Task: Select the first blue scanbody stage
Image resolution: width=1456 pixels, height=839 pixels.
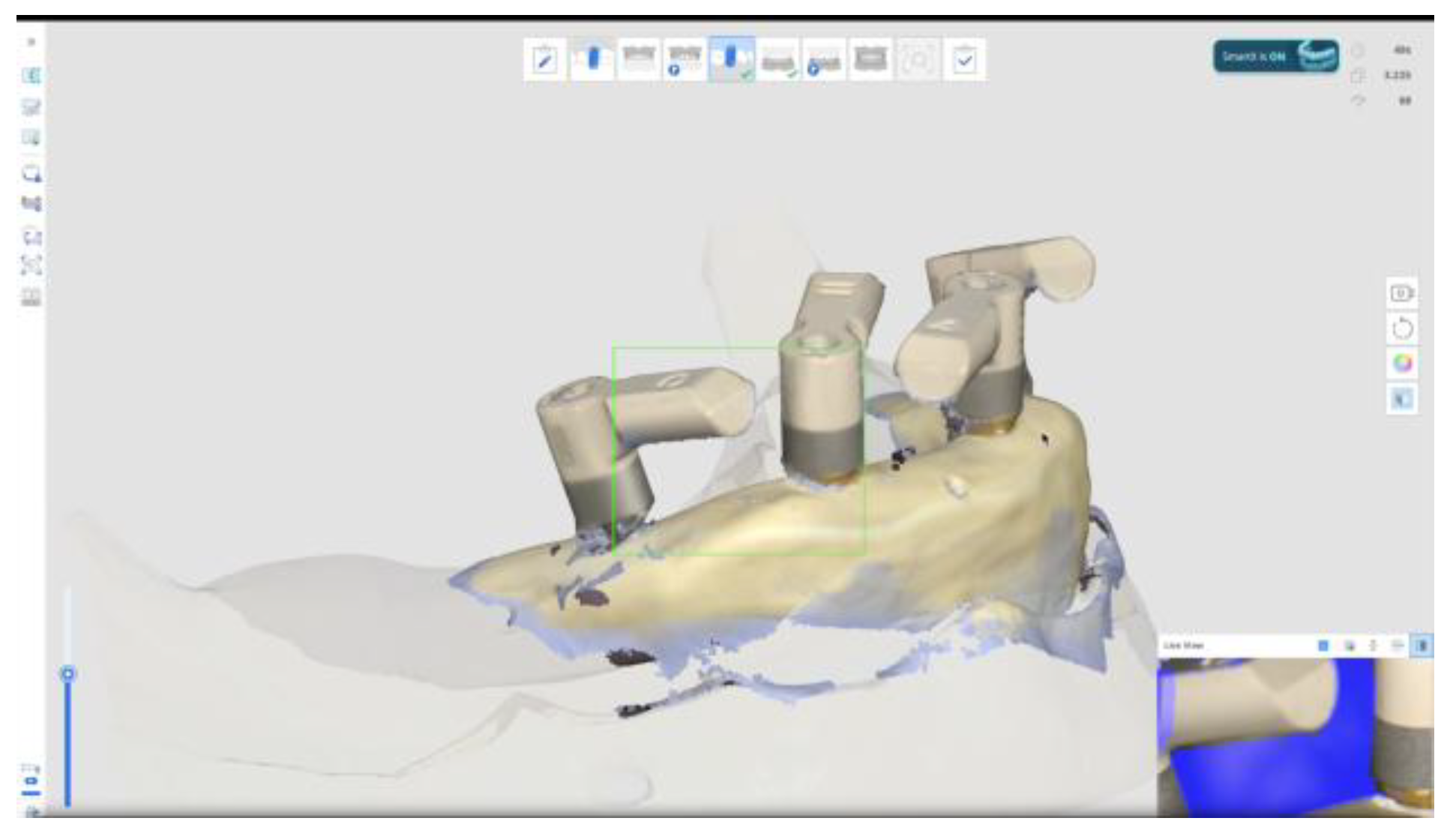Action: [592, 59]
